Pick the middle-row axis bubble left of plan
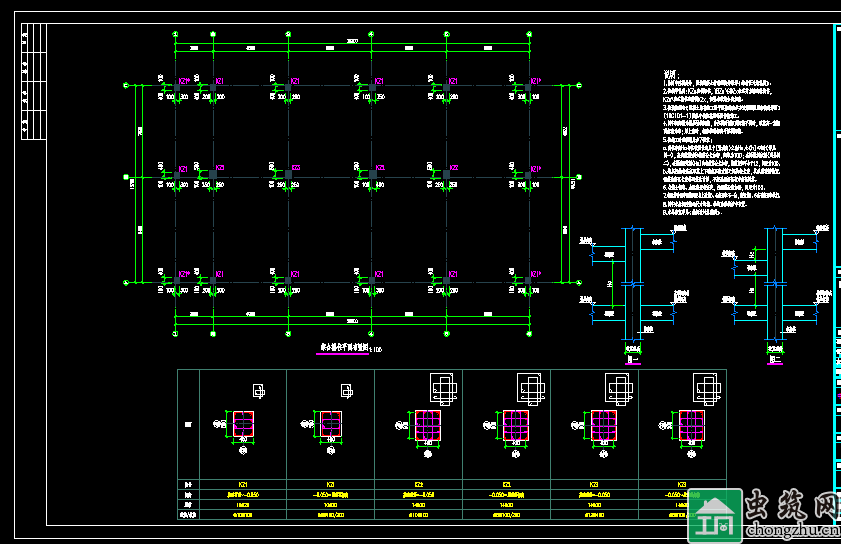This screenshot has width=841, height=544. coord(125,180)
